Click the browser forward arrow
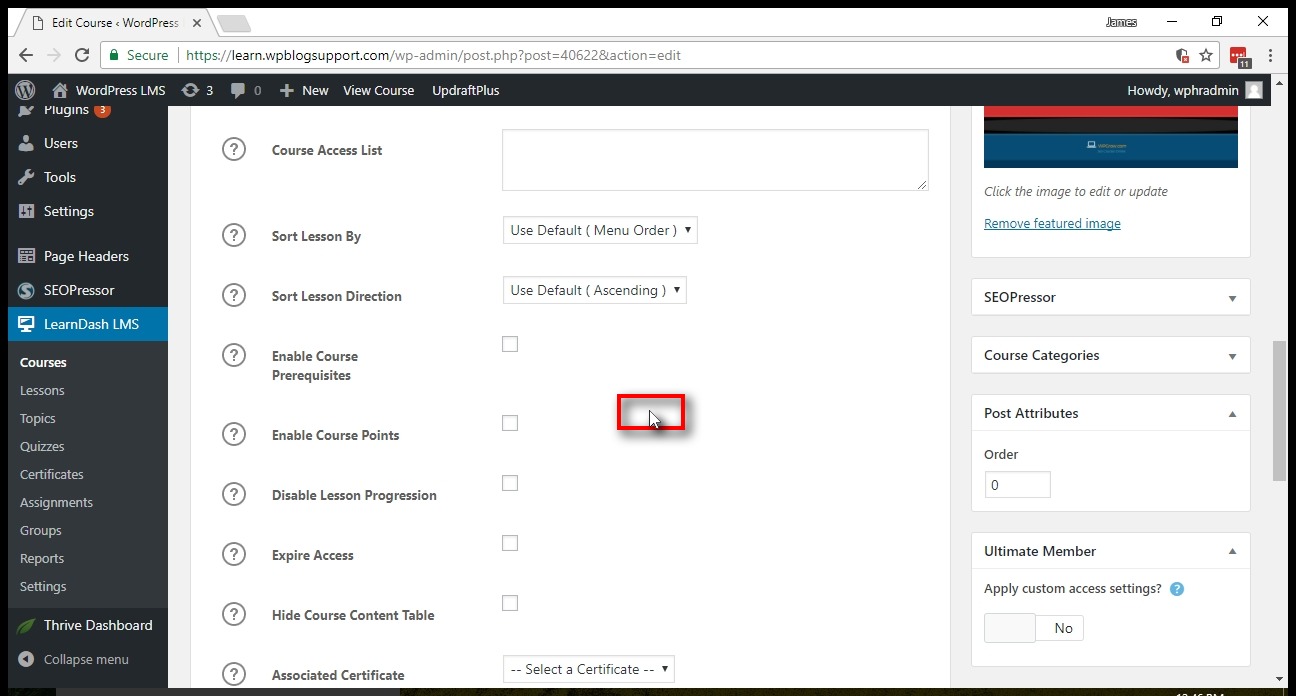The width and height of the screenshot is (1296, 696). [x=53, y=55]
